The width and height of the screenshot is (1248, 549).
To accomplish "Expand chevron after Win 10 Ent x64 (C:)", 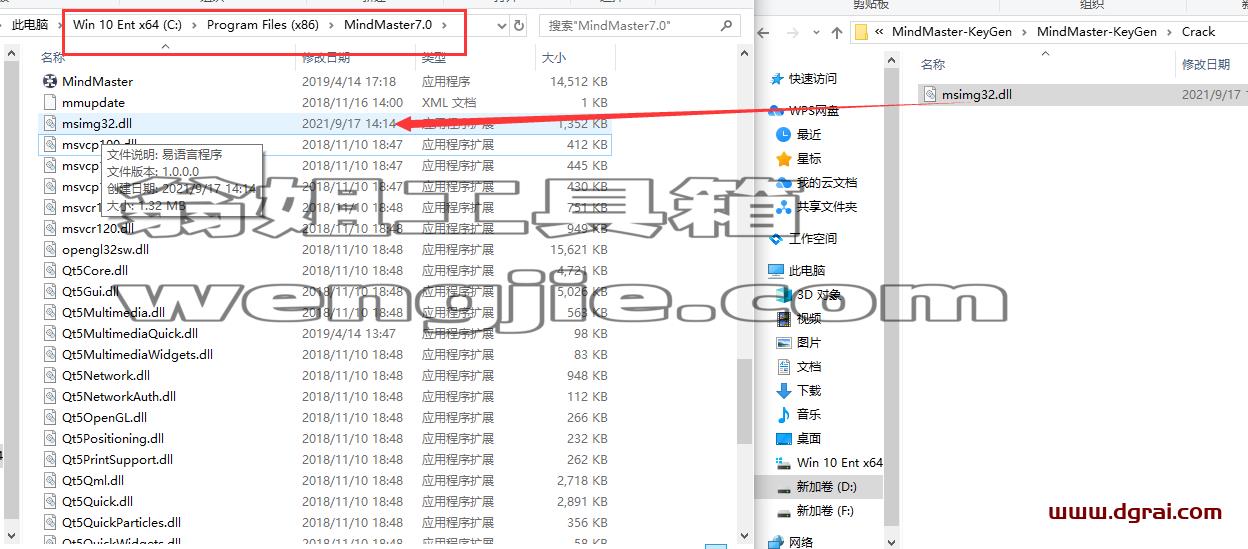I will (x=194, y=25).
